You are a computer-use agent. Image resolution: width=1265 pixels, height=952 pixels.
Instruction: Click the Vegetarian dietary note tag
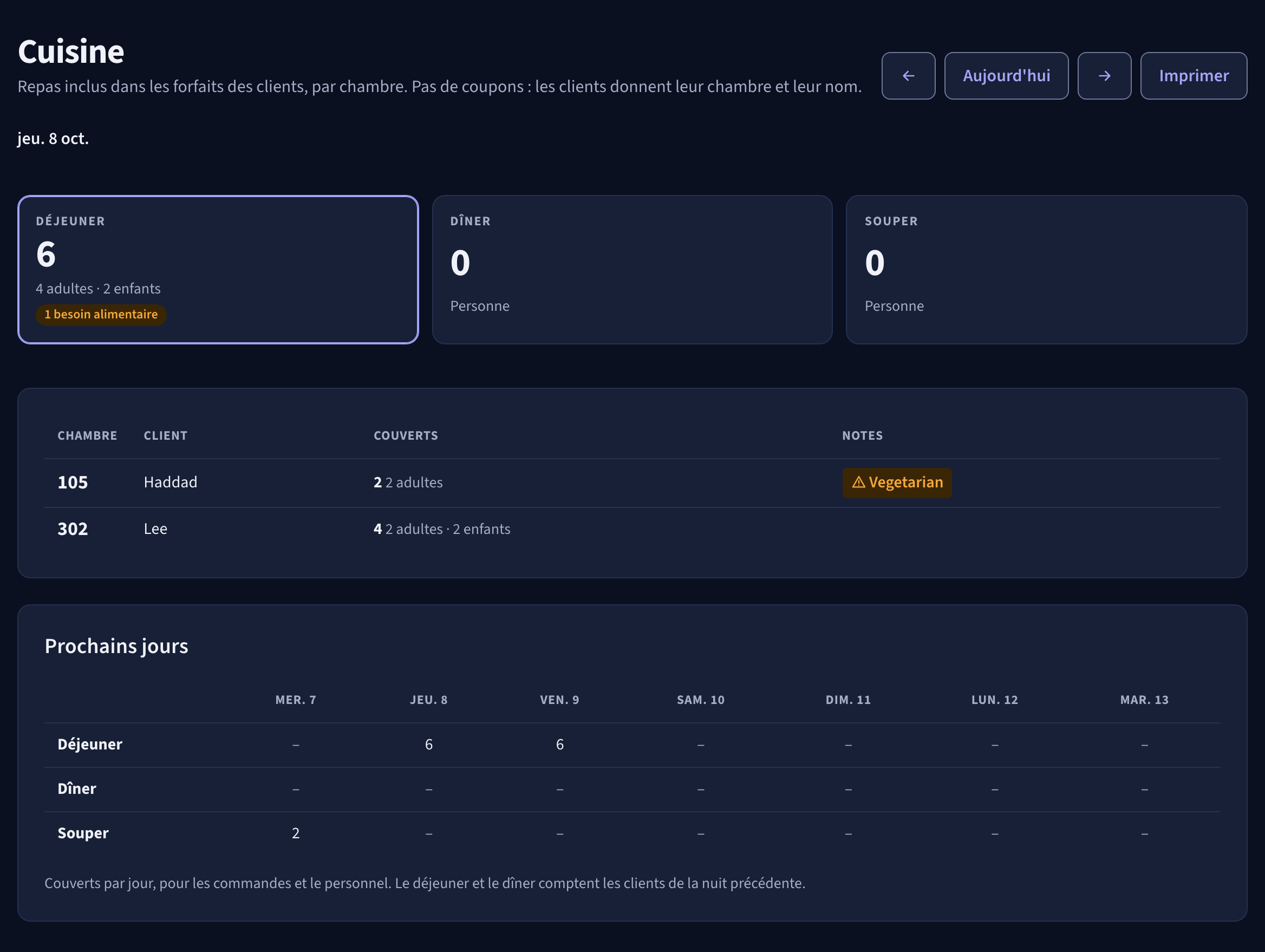(897, 482)
